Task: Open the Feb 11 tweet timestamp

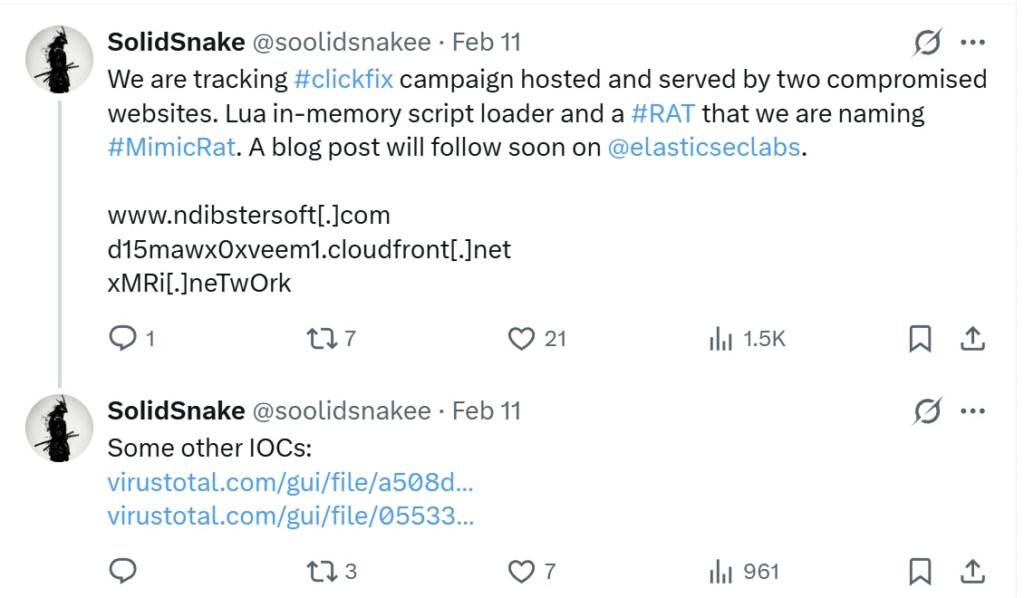Action: click(x=484, y=42)
